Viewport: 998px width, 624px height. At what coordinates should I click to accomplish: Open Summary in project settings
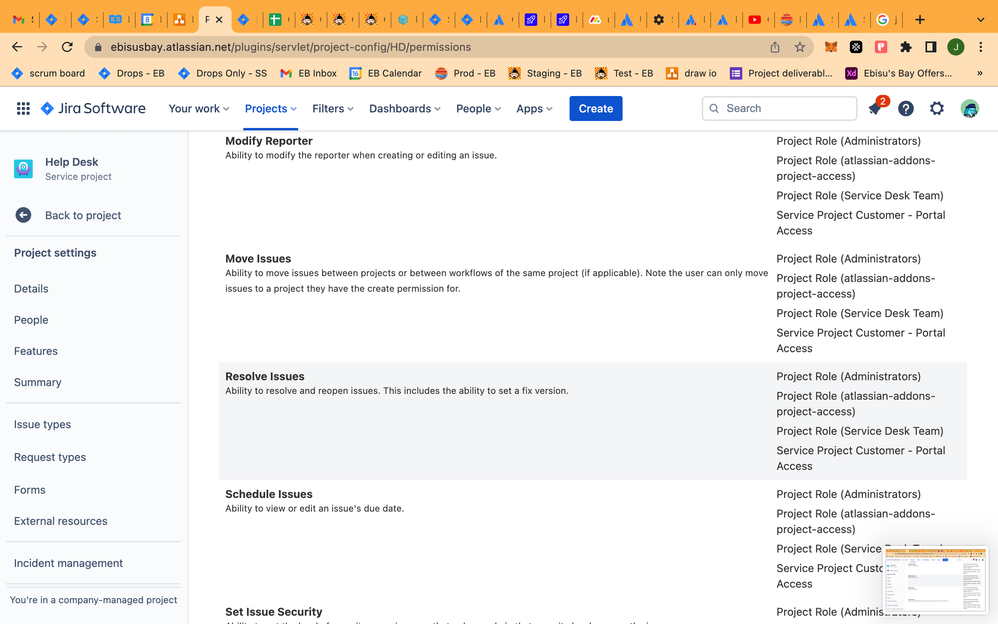tap(38, 382)
